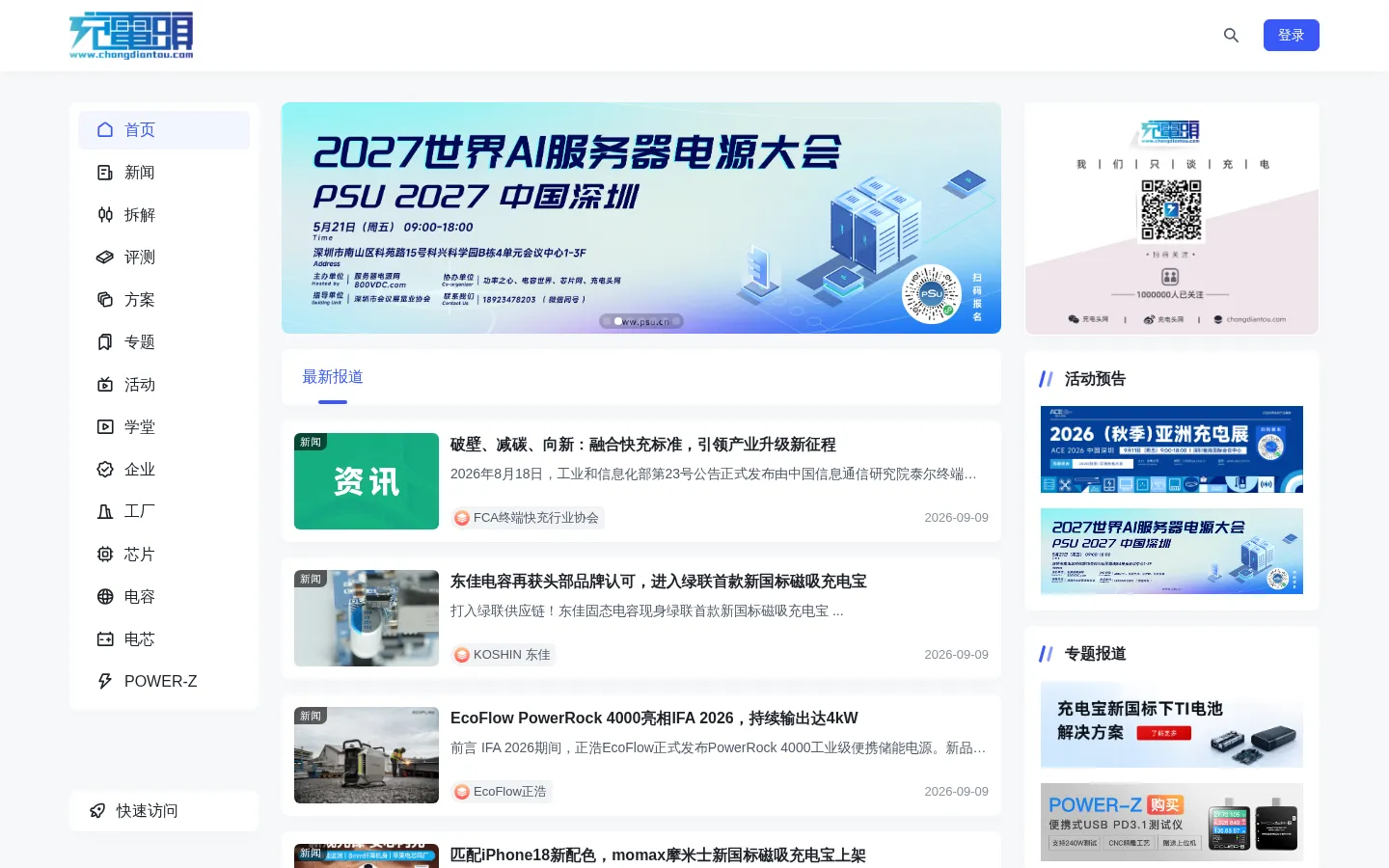
Task: Click the FCA终端快充行业协会 avatar icon
Action: [x=462, y=518]
